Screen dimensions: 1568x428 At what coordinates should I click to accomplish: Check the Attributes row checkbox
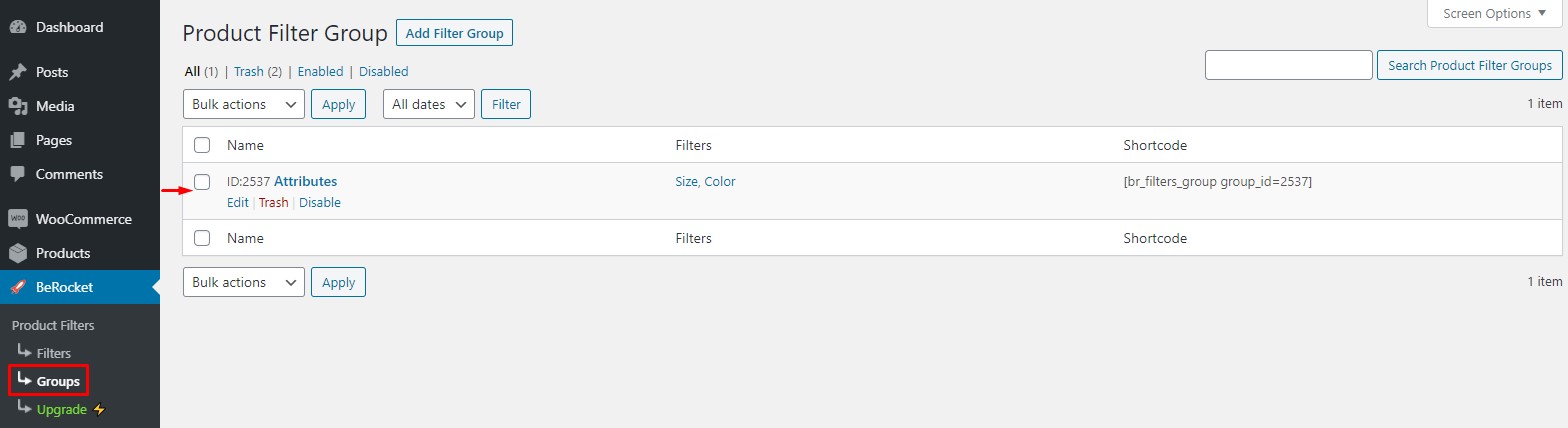point(202,182)
